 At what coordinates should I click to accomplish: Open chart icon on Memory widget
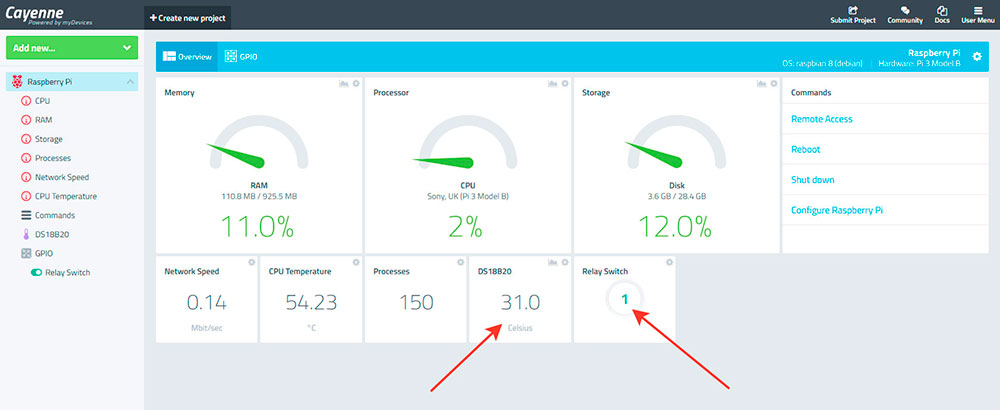[342, 84]
